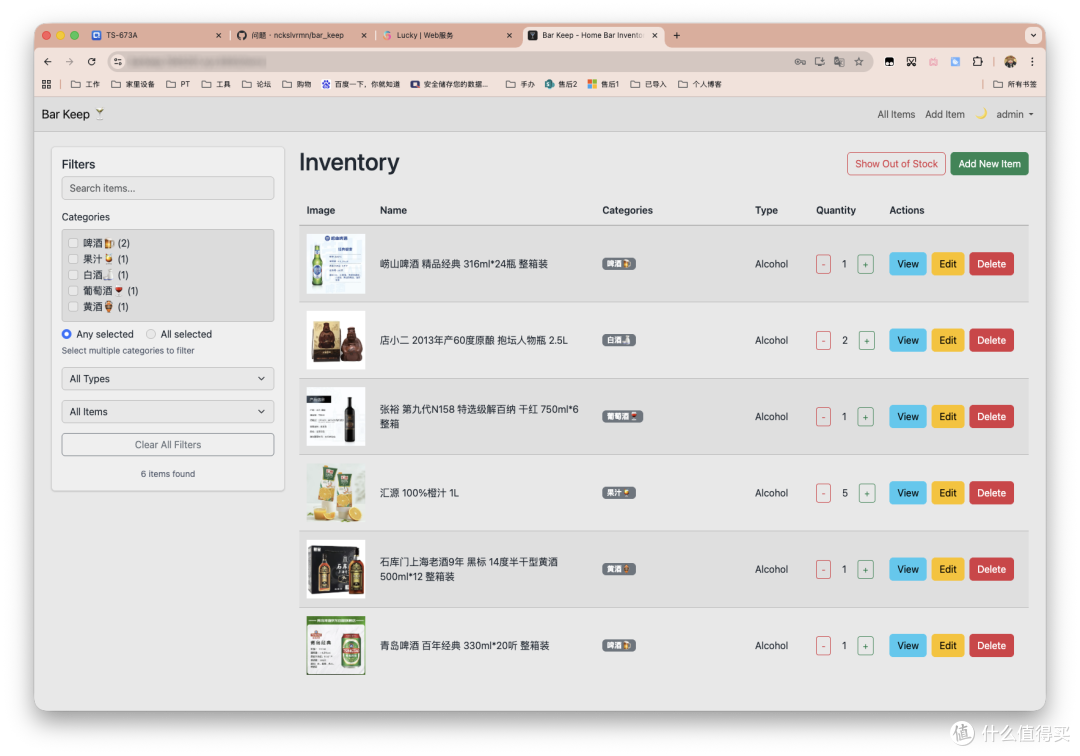1080x756 pixels.
Task: Click the 葡萄酒 category badge
Action: [x=623, y=417]
